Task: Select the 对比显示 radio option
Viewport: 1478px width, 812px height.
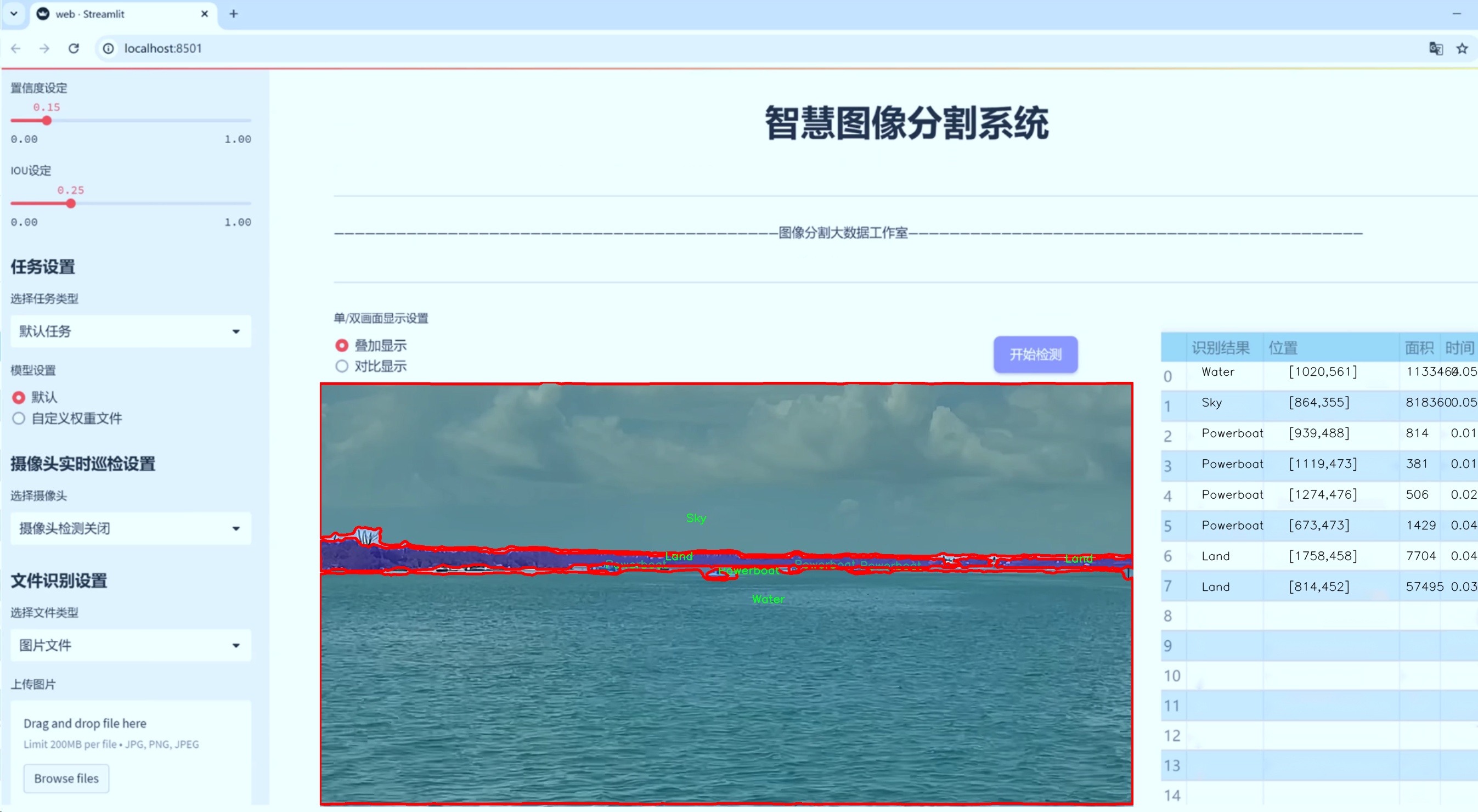Action: coord(342,366)
